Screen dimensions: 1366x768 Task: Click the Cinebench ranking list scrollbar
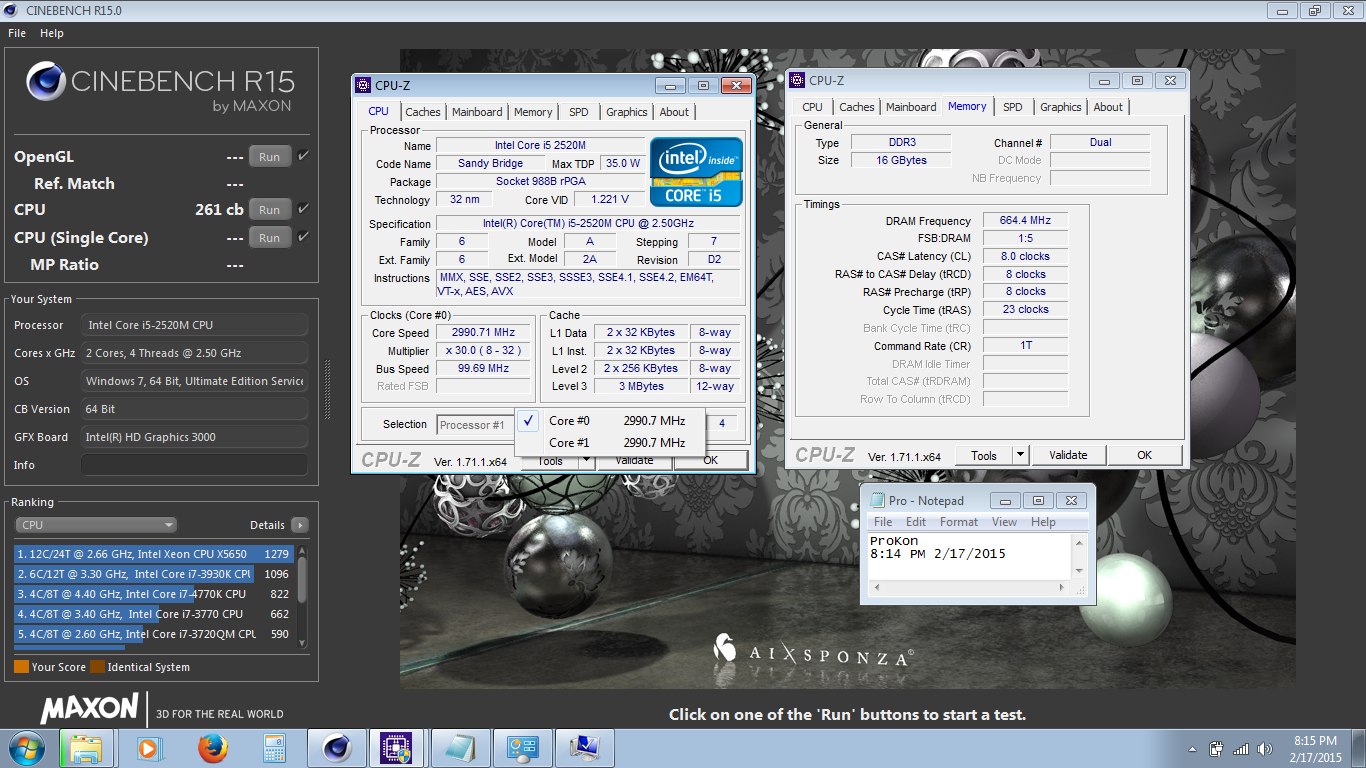[302, 596]
